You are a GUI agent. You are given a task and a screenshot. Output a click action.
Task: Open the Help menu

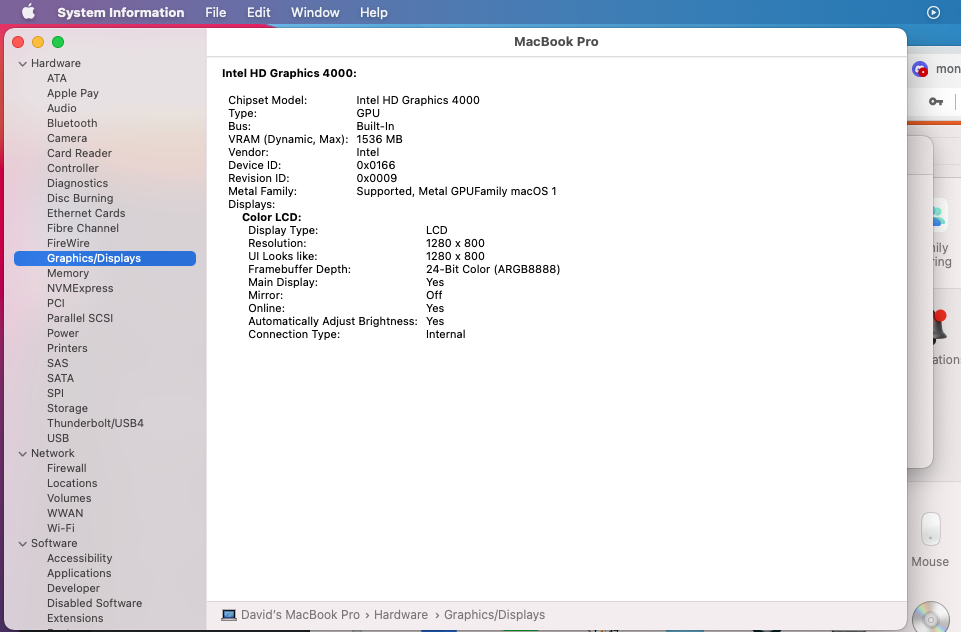click(x=374, y=12)
